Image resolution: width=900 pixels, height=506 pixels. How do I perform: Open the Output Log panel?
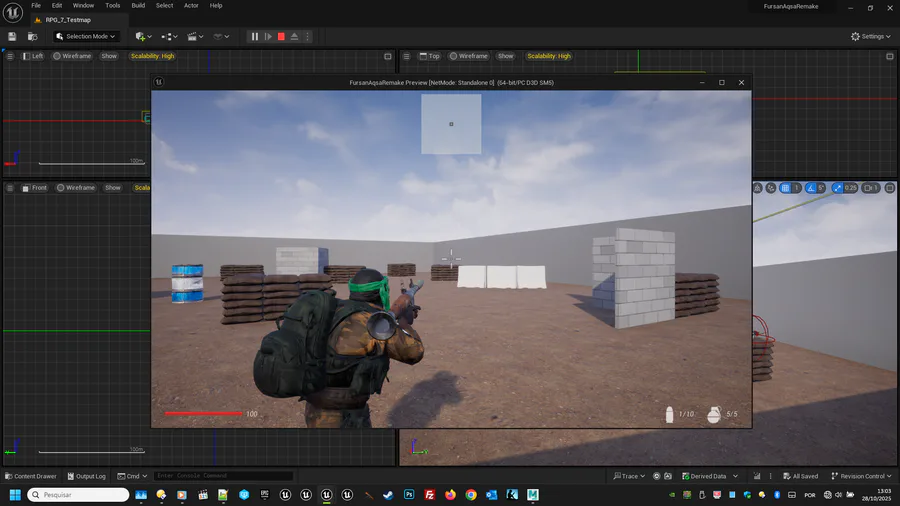pyautogui.click(x=86, y=476)
